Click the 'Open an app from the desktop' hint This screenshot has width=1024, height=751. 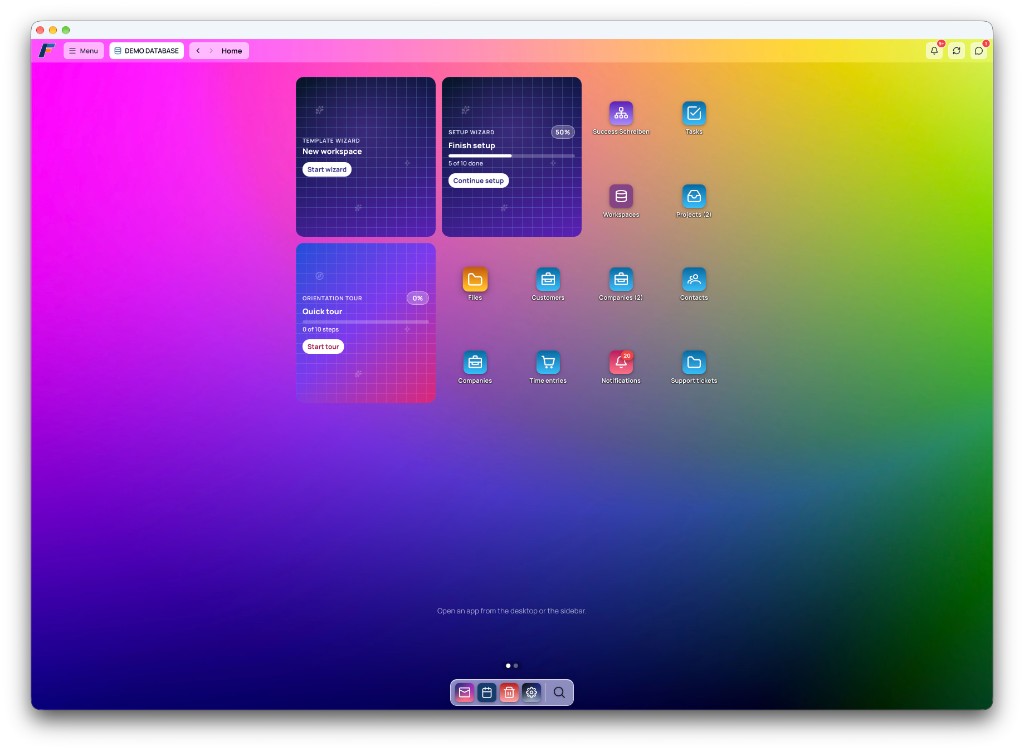(511, 611)
